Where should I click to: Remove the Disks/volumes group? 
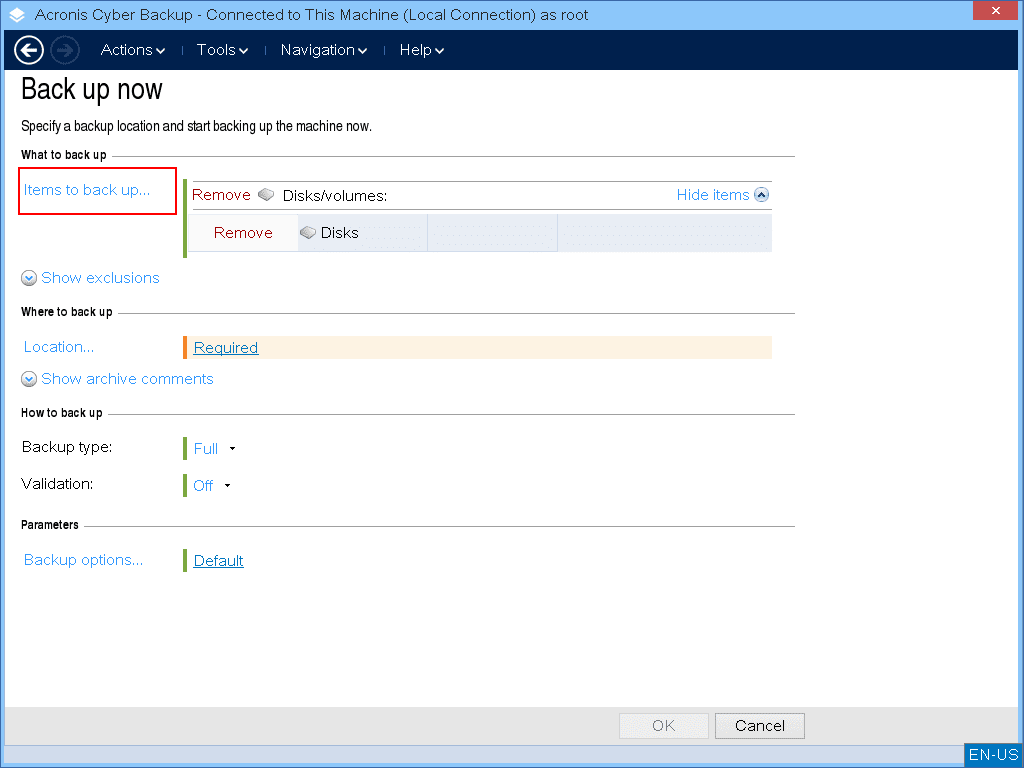tap(221, 195)
